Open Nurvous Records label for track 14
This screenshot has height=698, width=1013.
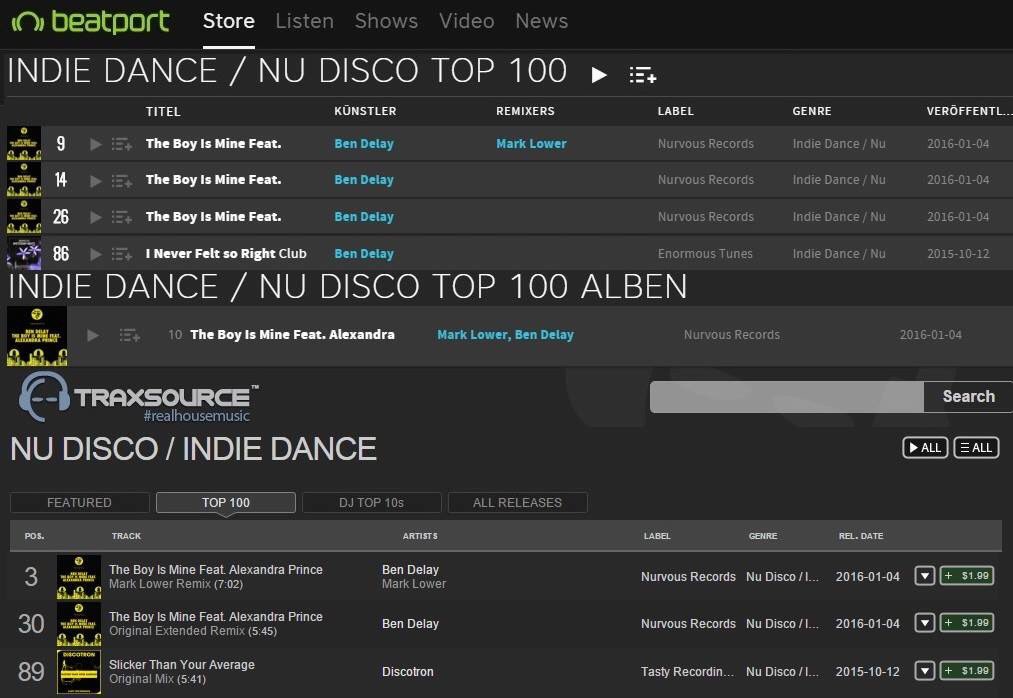705,180
